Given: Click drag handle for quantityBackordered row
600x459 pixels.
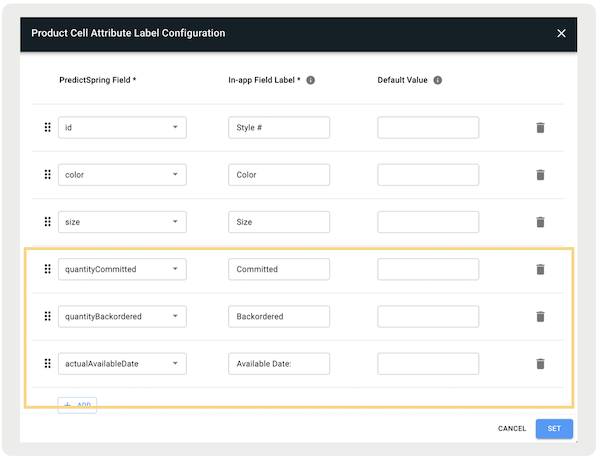Looking at the screenshot, I should coord(47,316).
